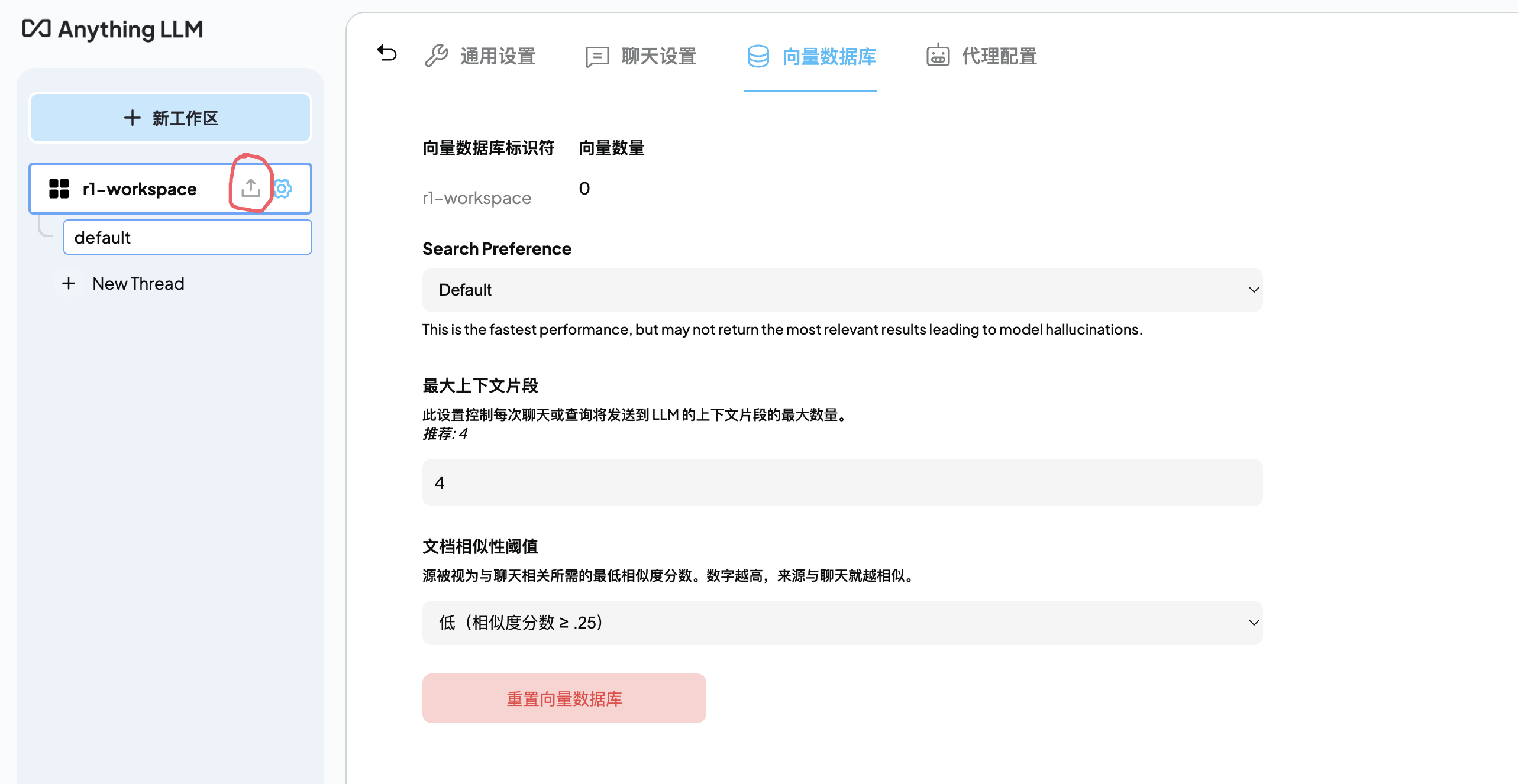Screen dimensions: 1518x784
Task: Click the back arrow icon
Action: (x=387, y=54)
